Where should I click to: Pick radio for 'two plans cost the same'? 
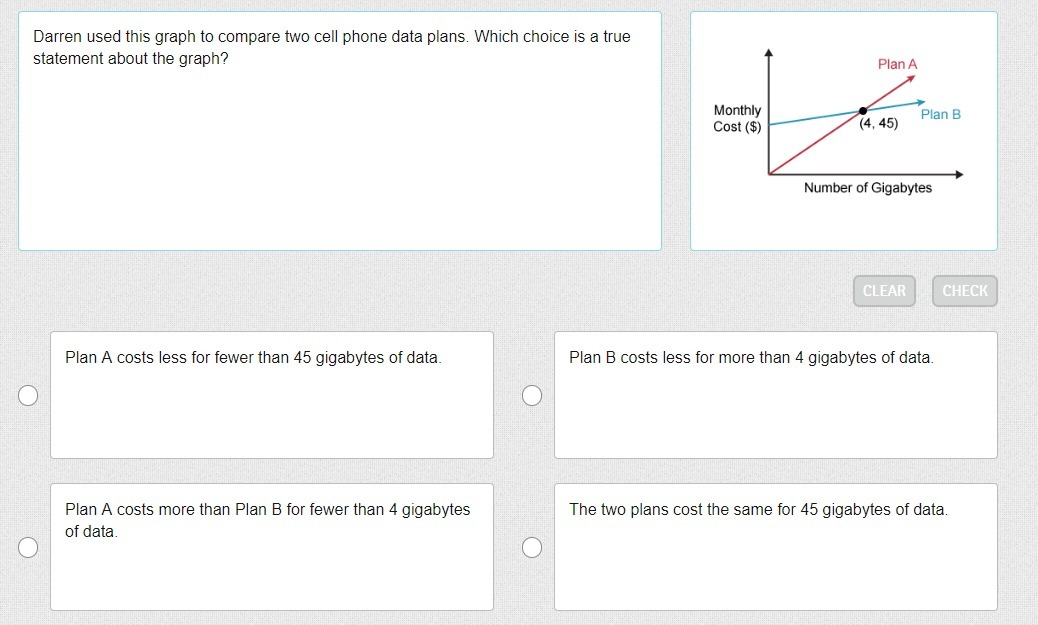pyautogui.click(x=533, y=547)
